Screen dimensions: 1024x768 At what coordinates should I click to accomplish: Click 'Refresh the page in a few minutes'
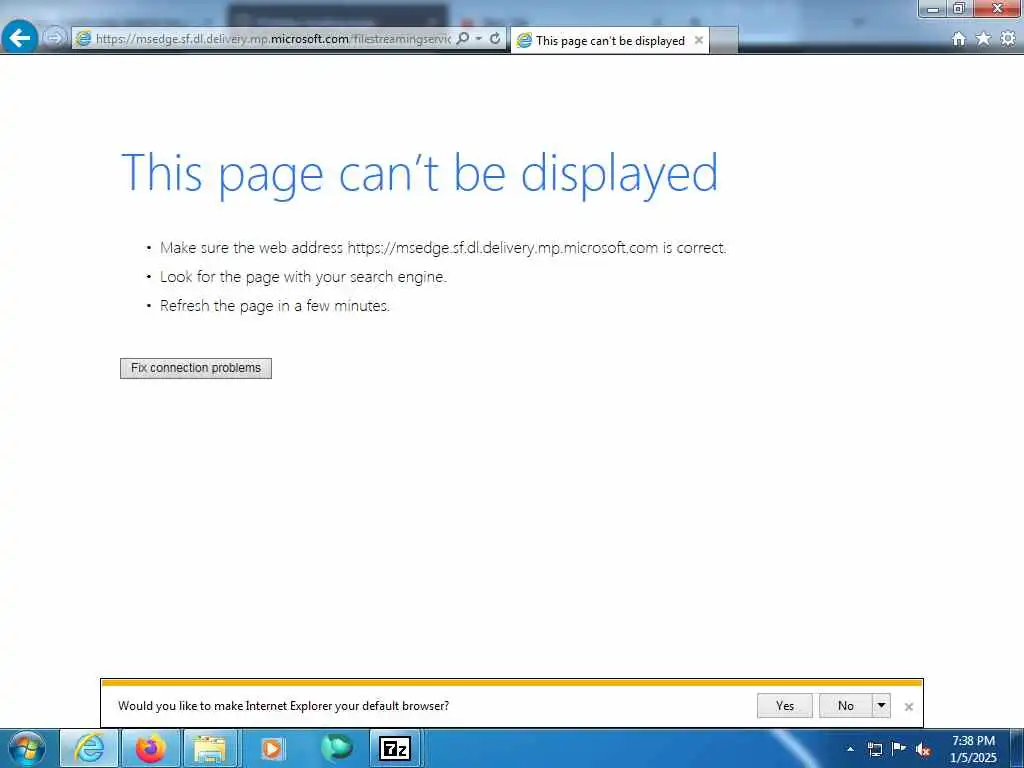pos(274,306)
